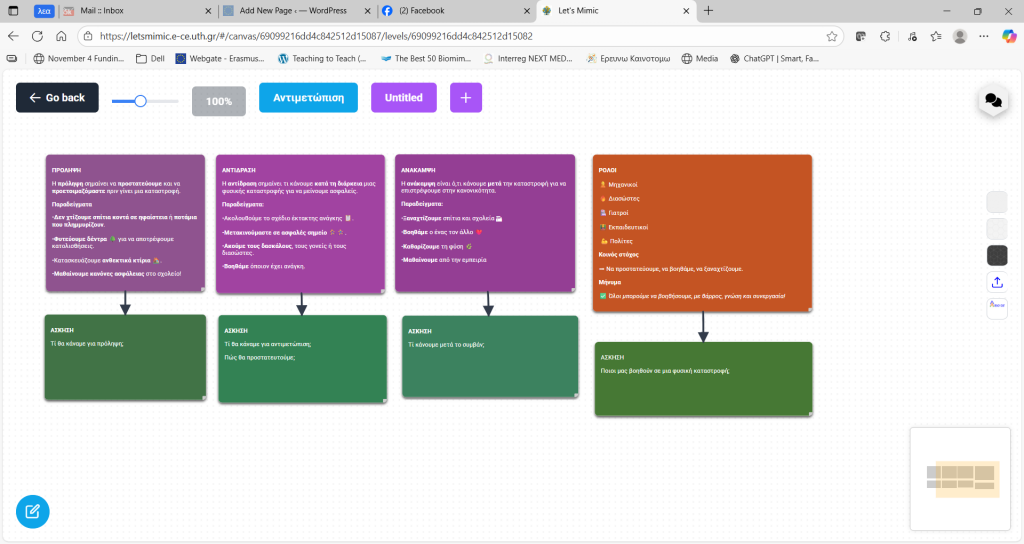Open the browser profile avatar
Image resolution: width=1024 pixels, height=544 pixels.
959,37
